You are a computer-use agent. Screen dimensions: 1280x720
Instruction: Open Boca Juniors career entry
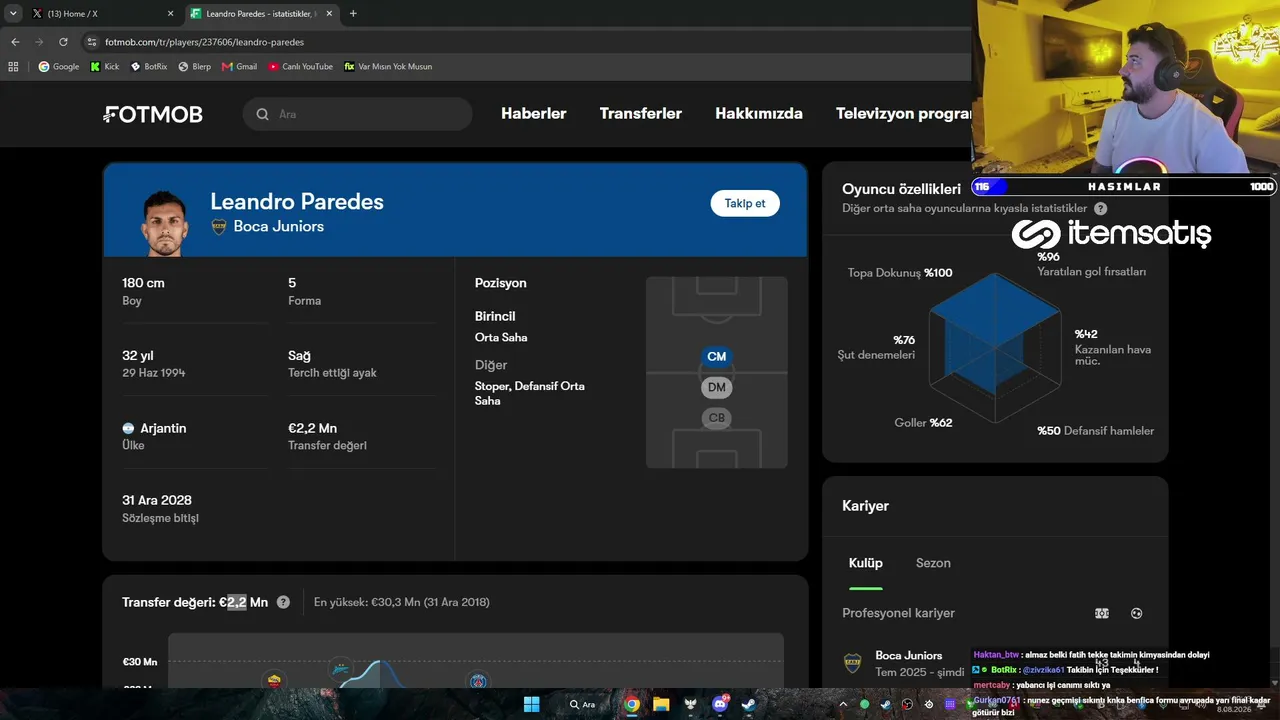point(909,656)
